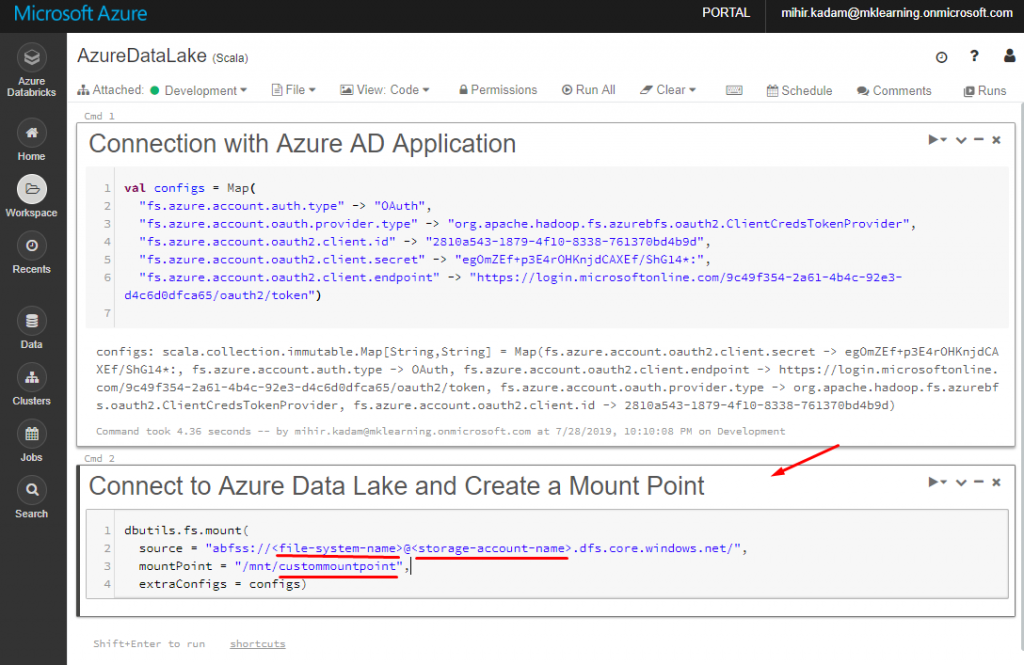Open the help question mark icon
The image size is (1024, 665).
pyautogui.click(x=974, y=56)
